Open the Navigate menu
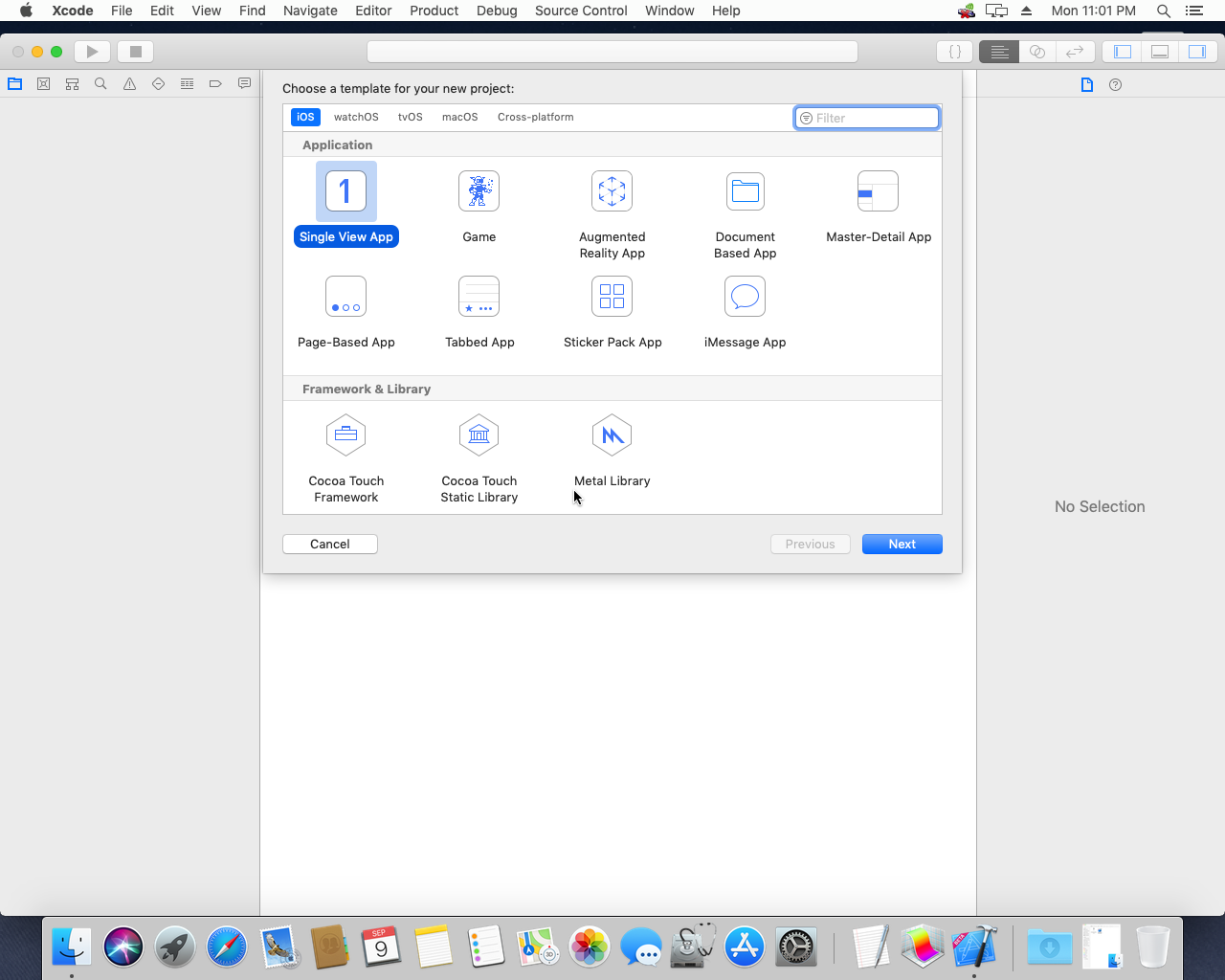The width and height of the screenshot is (1225, 980). [x=310, y=11]
